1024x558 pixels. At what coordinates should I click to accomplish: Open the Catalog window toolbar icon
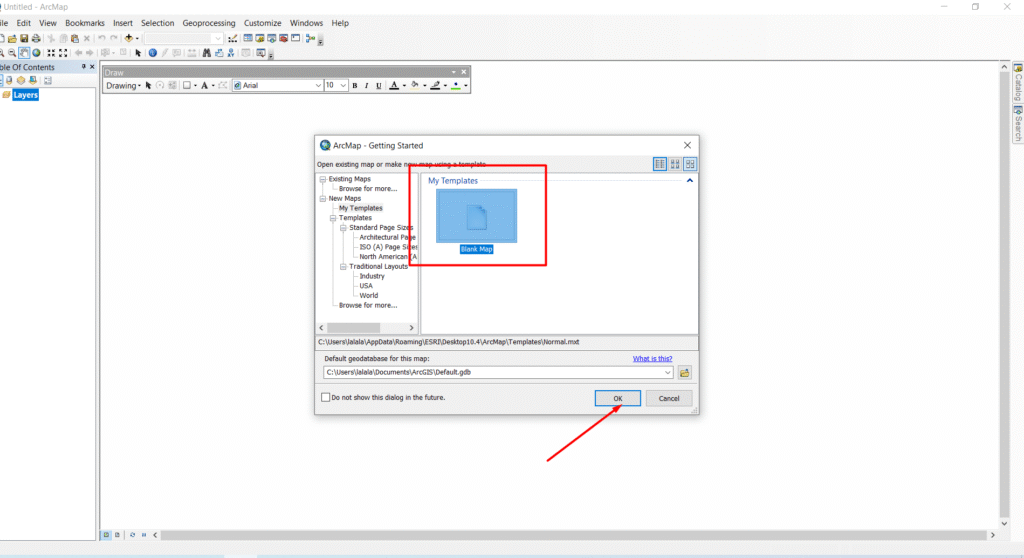point(259,39)
